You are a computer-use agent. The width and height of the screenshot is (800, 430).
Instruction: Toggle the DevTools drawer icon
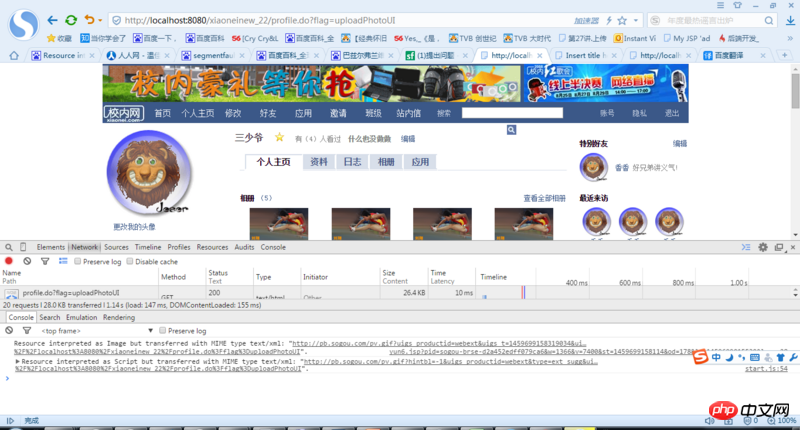[746, 247]
